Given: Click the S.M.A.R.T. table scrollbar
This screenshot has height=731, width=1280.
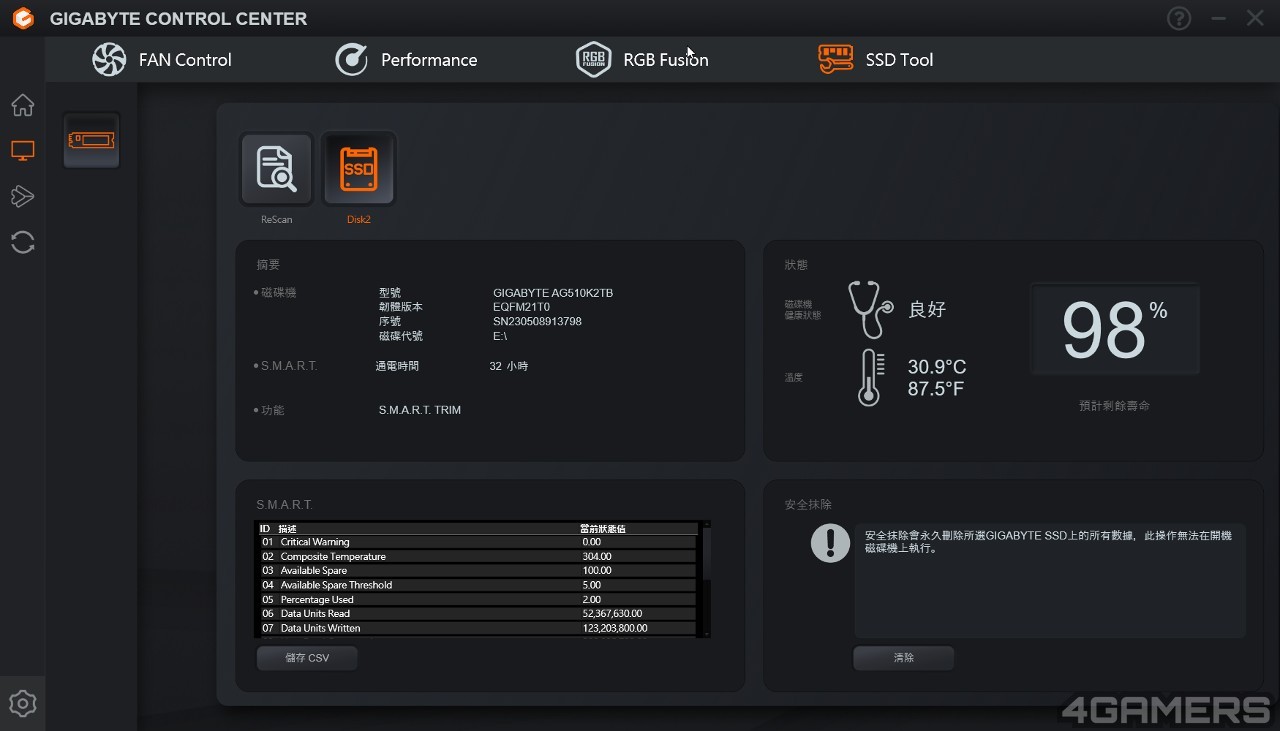Looking at the screenshot, I should click(x=706, y=578).
